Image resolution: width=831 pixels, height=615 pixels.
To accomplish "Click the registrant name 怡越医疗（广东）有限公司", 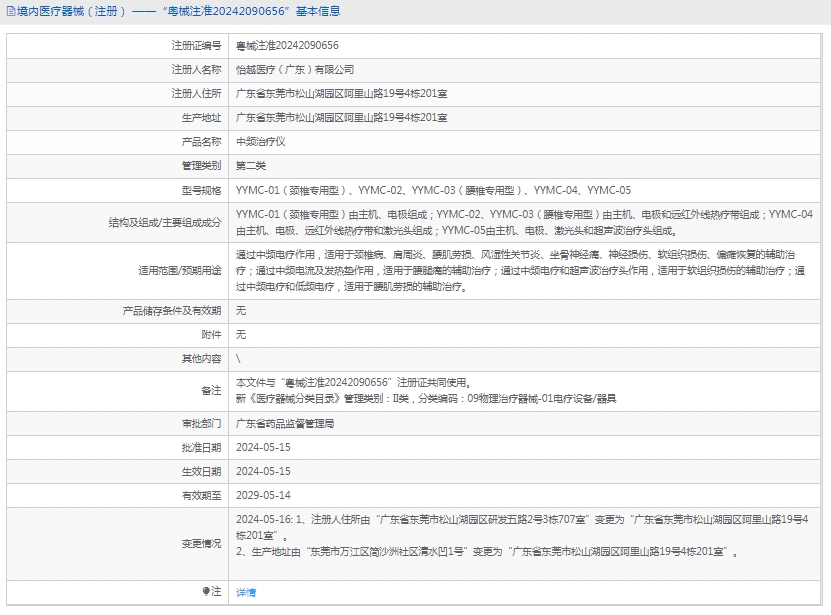I will click(x=295, y=70).
